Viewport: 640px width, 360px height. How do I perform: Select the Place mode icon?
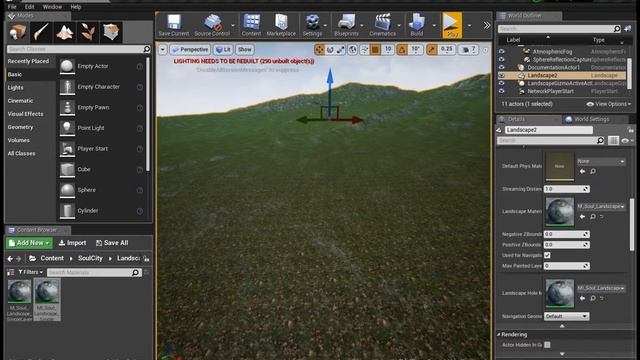click(x=18, y=32)
